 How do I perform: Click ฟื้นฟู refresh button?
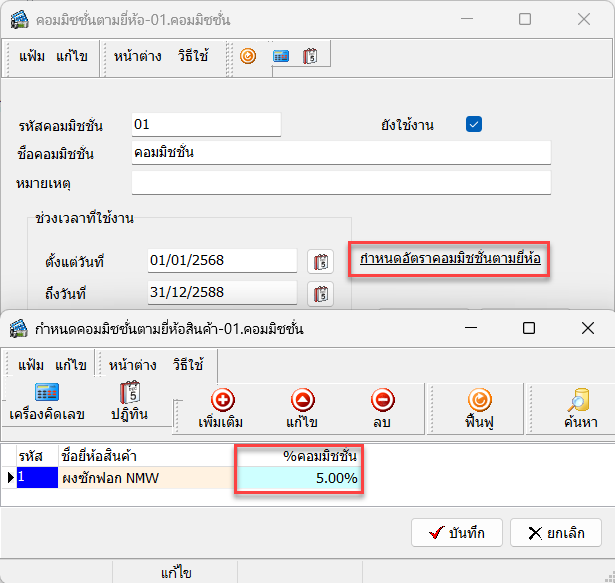tap(479, 409)
